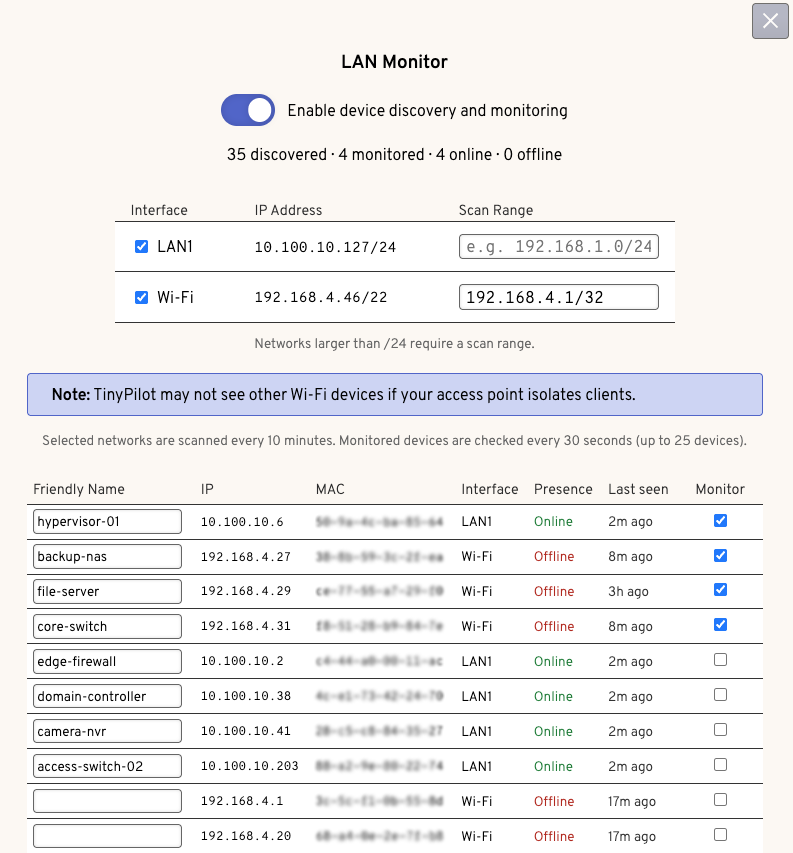793x853 pixels.
Task: Click empty name field for 192.168.4.1
Action: tap(107, 801)
